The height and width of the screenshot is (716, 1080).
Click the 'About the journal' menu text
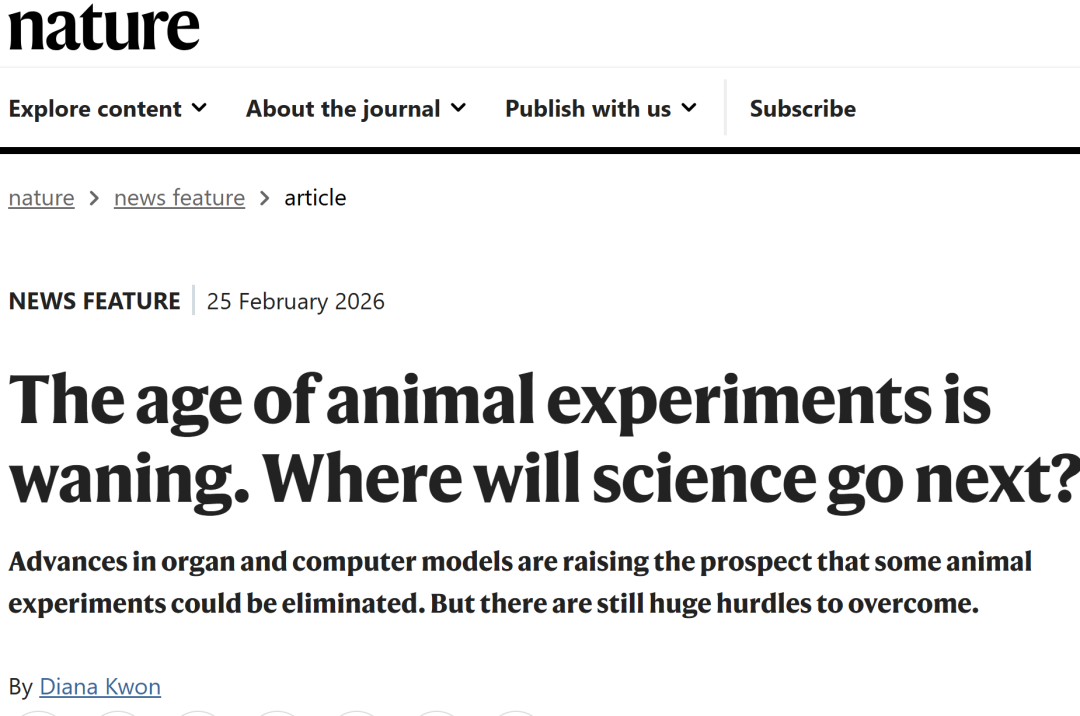[343, 109]
